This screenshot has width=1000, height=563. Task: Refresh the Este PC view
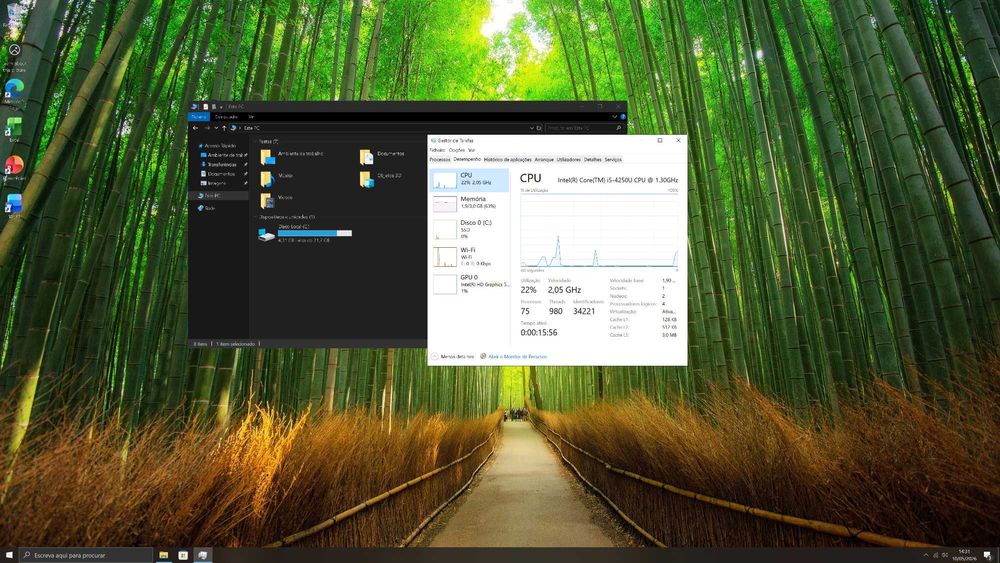(539, 128)
